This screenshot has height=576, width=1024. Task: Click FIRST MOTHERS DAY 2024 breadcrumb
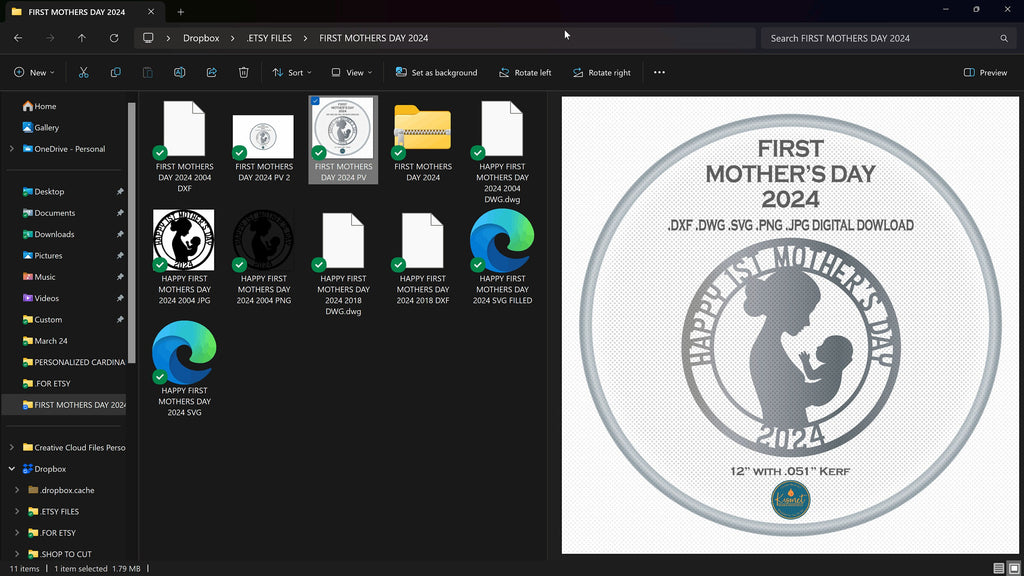374,39
